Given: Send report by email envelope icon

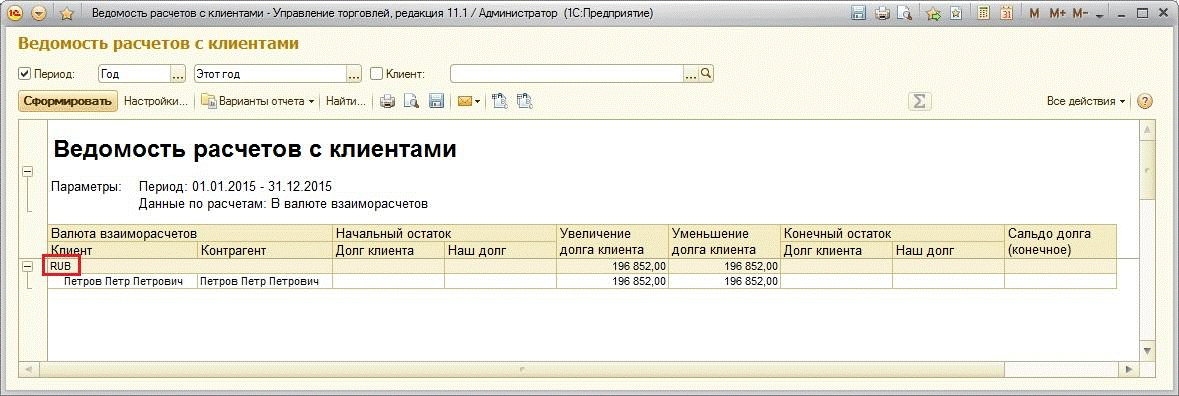Looking at the screenshot, I should [464, 101].
